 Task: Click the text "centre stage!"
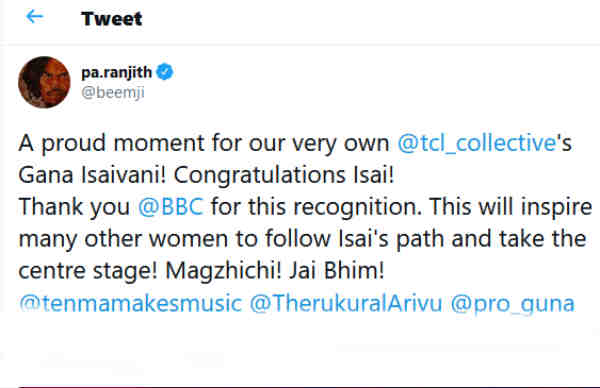[88, 271]
